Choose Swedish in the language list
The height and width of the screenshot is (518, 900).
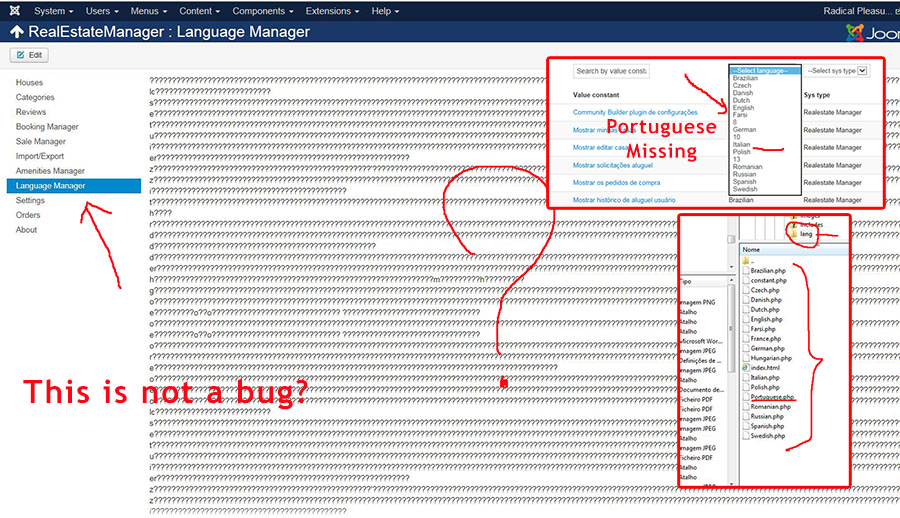[745, 189]
